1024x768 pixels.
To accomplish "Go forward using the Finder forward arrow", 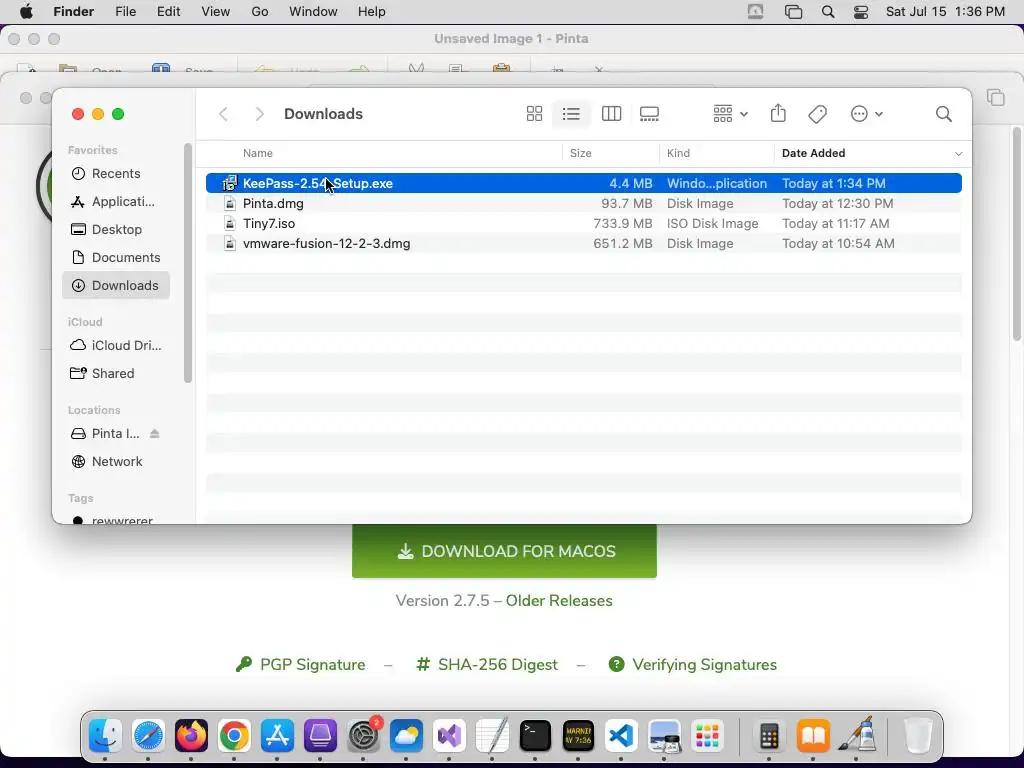I will click(x=259, y=114).
